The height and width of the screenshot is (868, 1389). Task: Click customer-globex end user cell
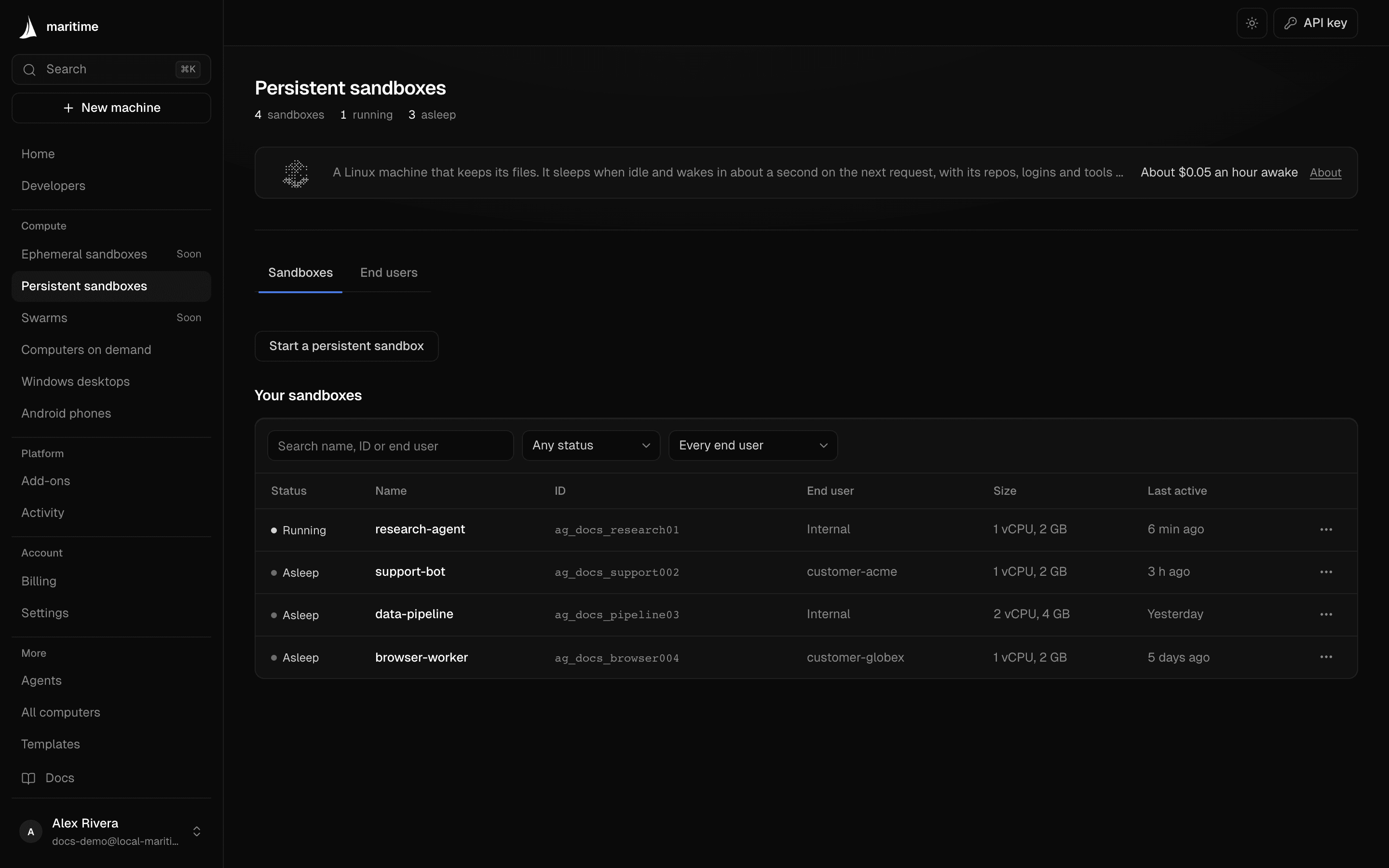(x=855, y=657)
